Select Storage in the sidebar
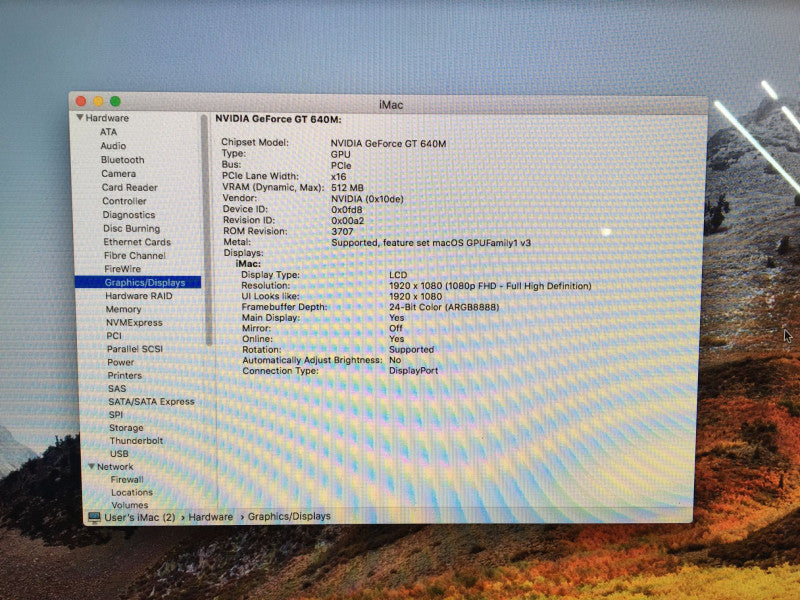Image resolution: width=800 pixels, height=600 pixels. coord(126,428)
